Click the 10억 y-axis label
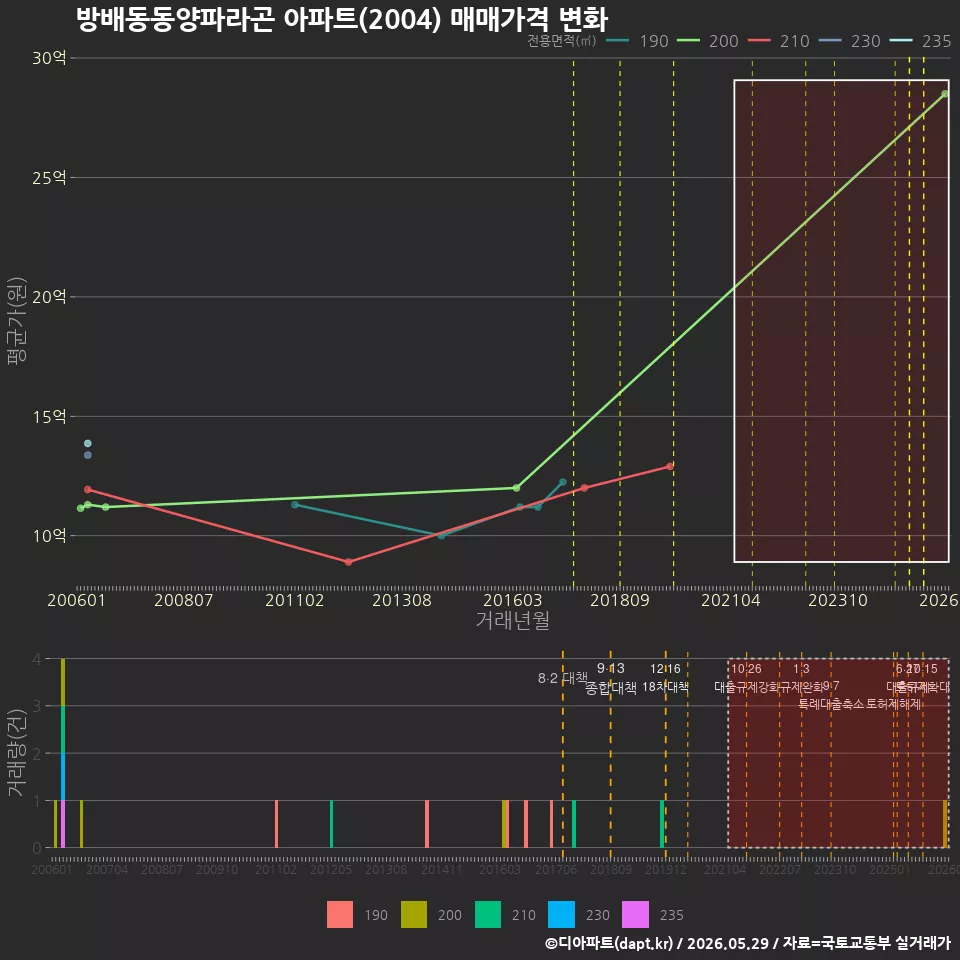 pyautogui.click(x=49, y=536)
